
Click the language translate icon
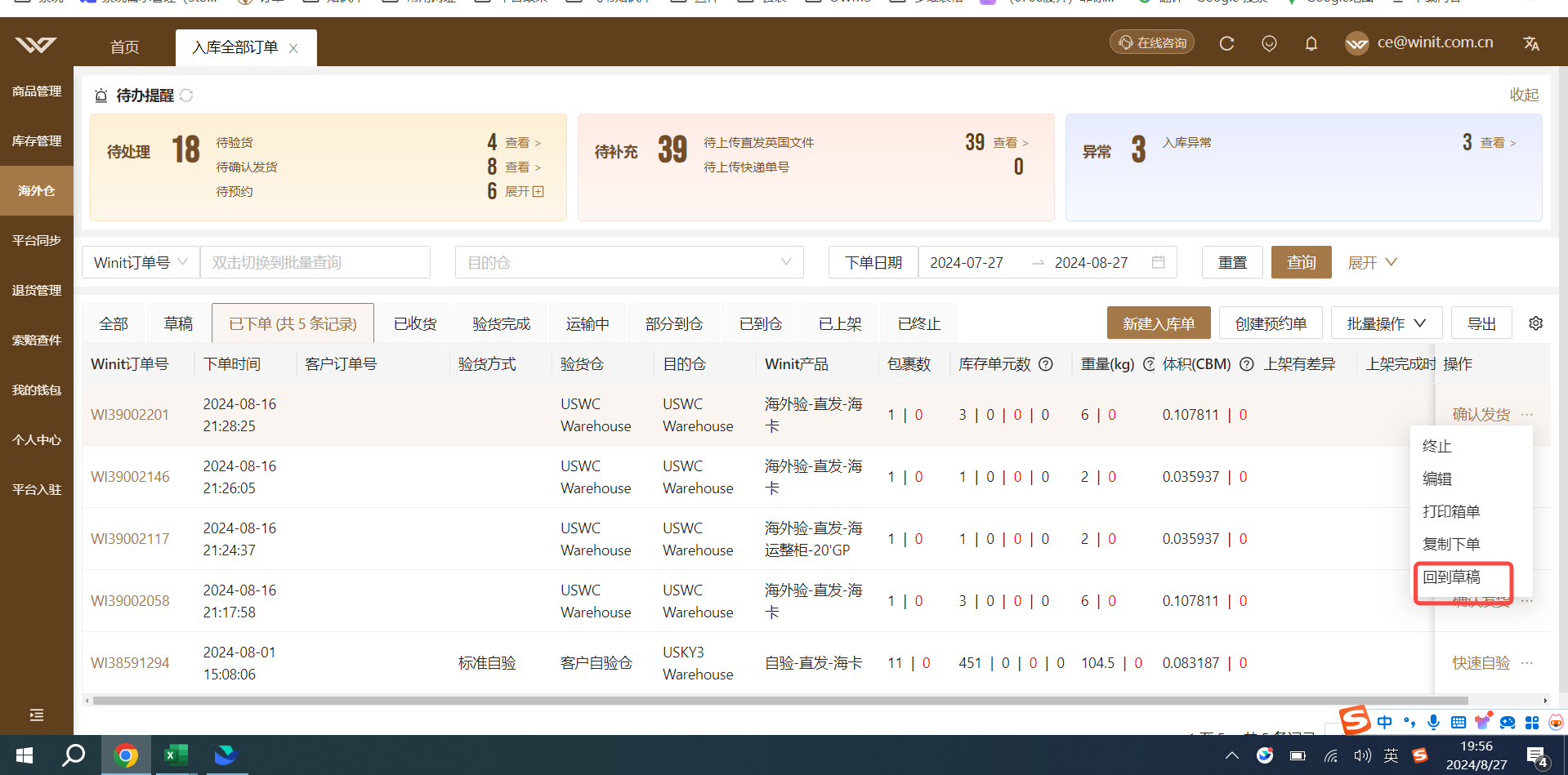point(1531,43)
